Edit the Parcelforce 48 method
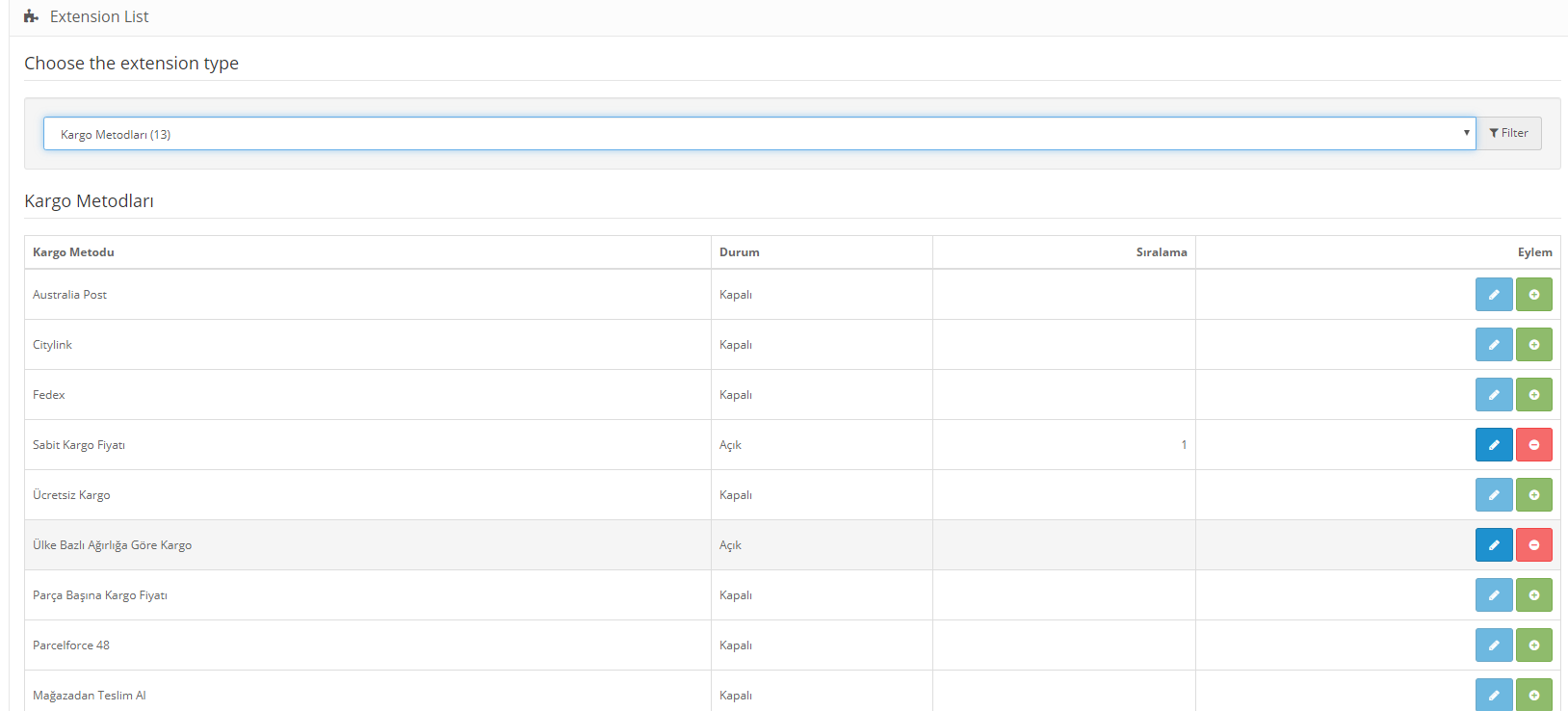The width and height of the screenshot is (1568, 711). point(1494,645)
